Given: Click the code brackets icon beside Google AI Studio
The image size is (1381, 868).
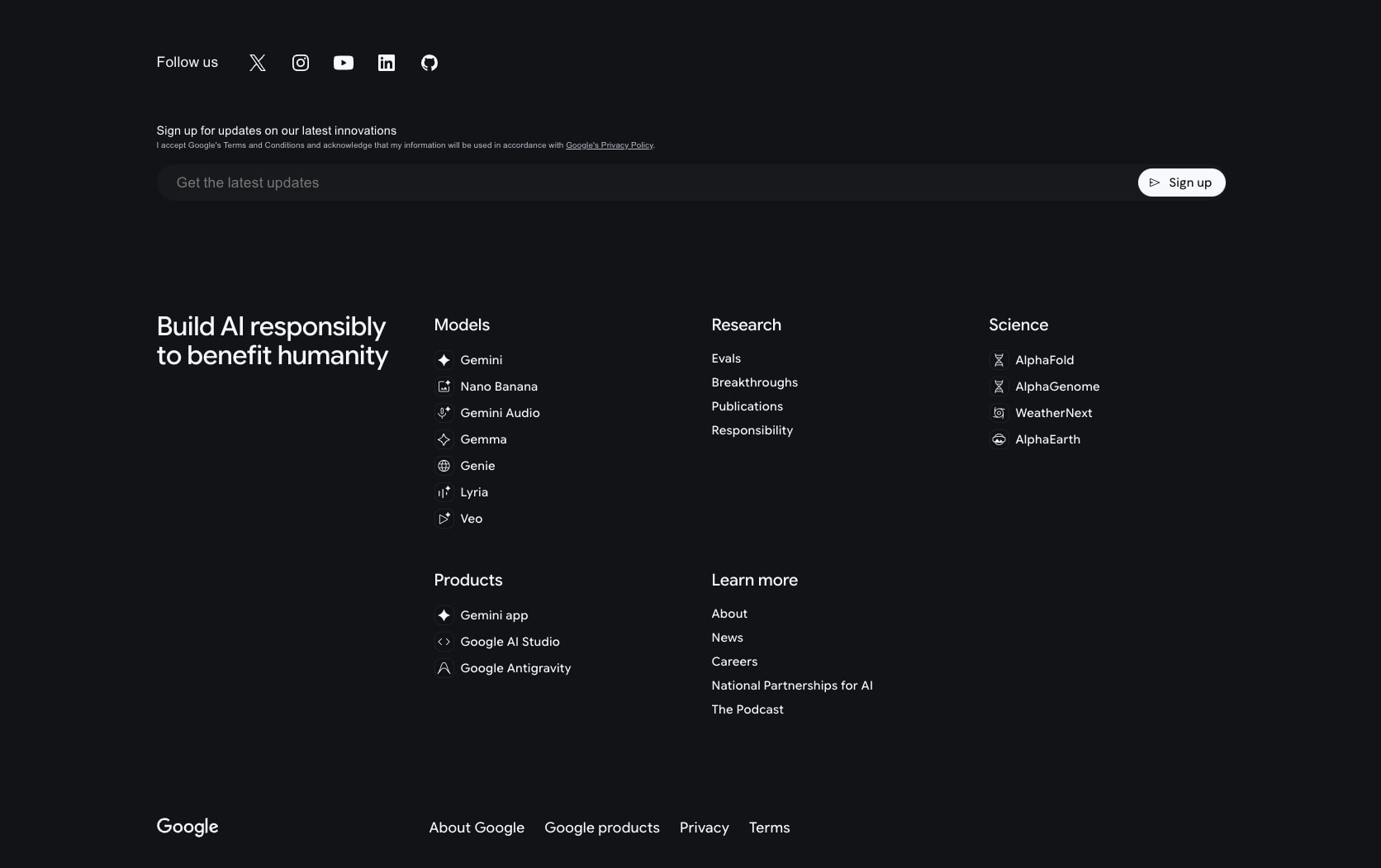Looking at the screenshot, I should tap(444, 642).
